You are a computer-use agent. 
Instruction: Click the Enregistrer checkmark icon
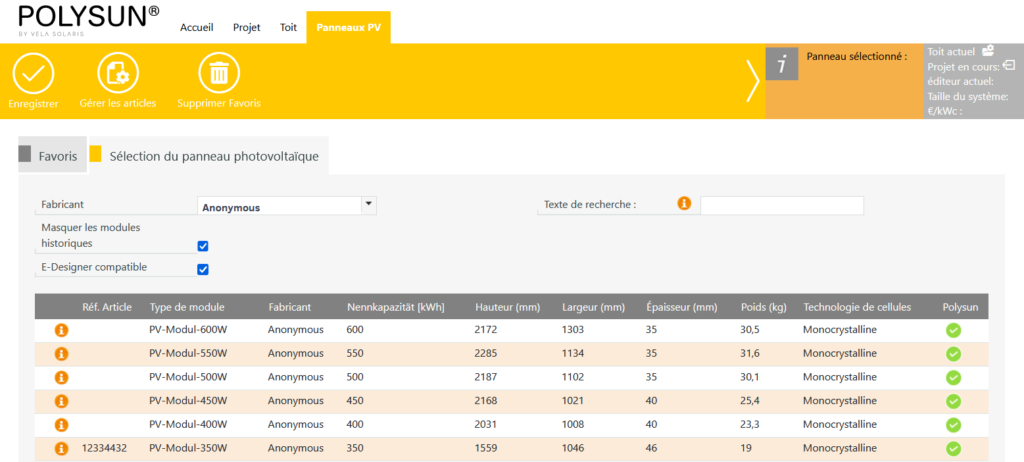[33, 74]
